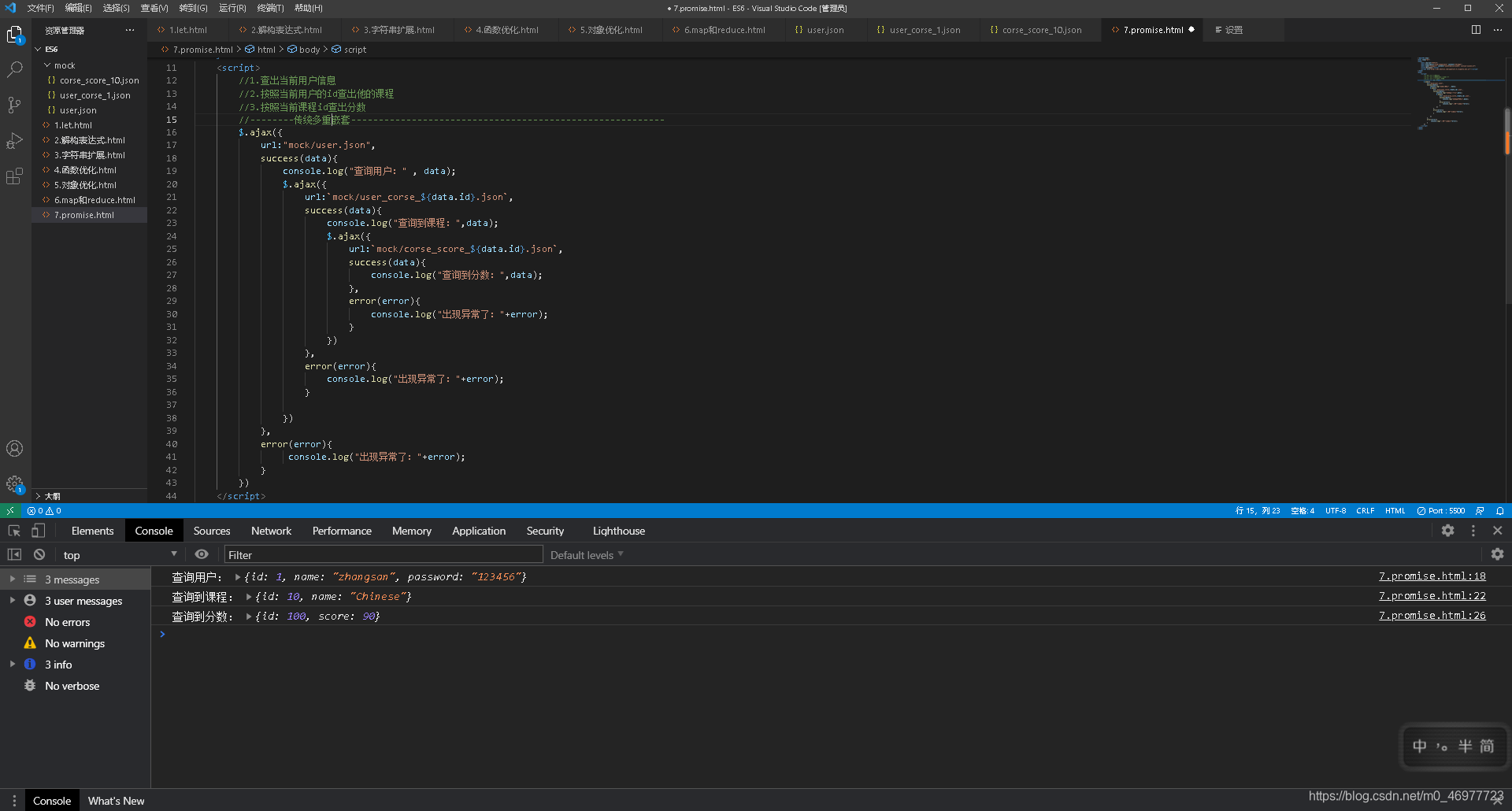This screenshot has width=1512, height=811.
Task: Open the Default levels dropdown
Action: pos(587,554)
